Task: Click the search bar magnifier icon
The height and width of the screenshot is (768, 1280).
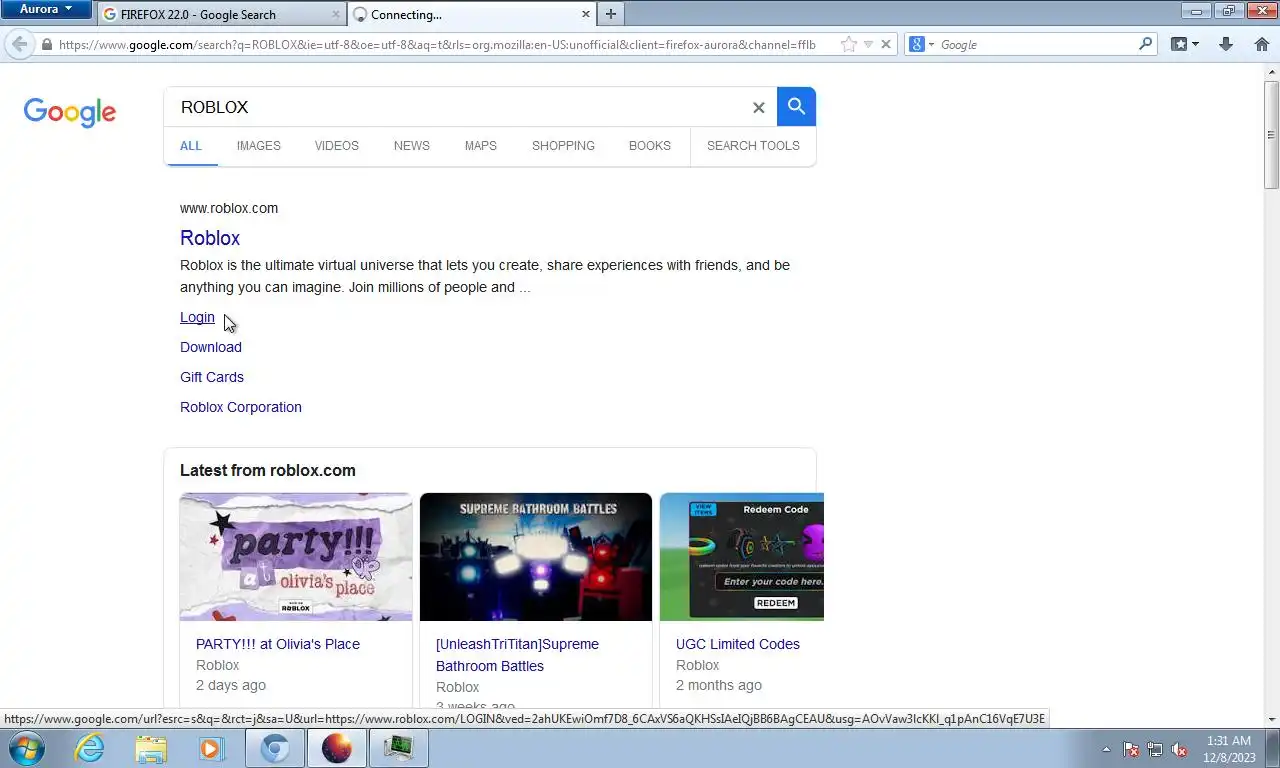Action: click(1146, 45)
